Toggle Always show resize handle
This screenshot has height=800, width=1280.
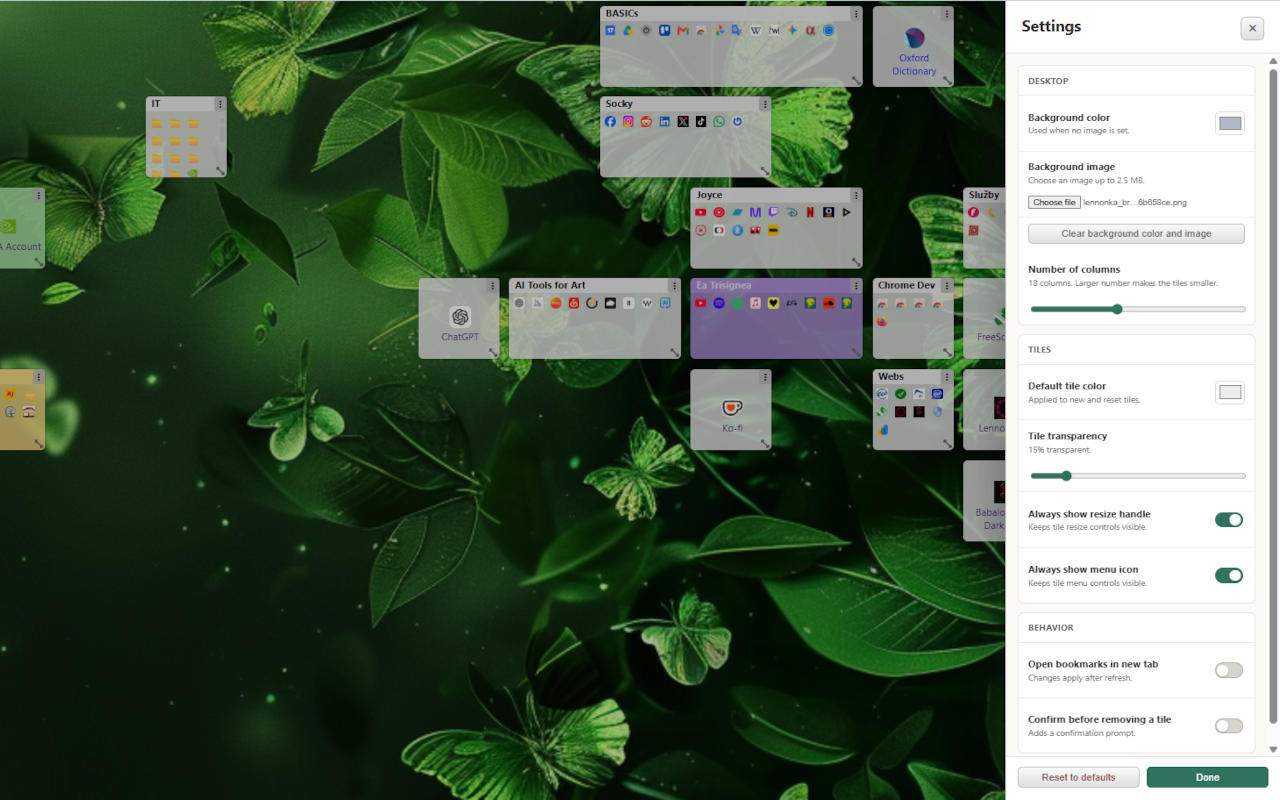coord(1229,520)
